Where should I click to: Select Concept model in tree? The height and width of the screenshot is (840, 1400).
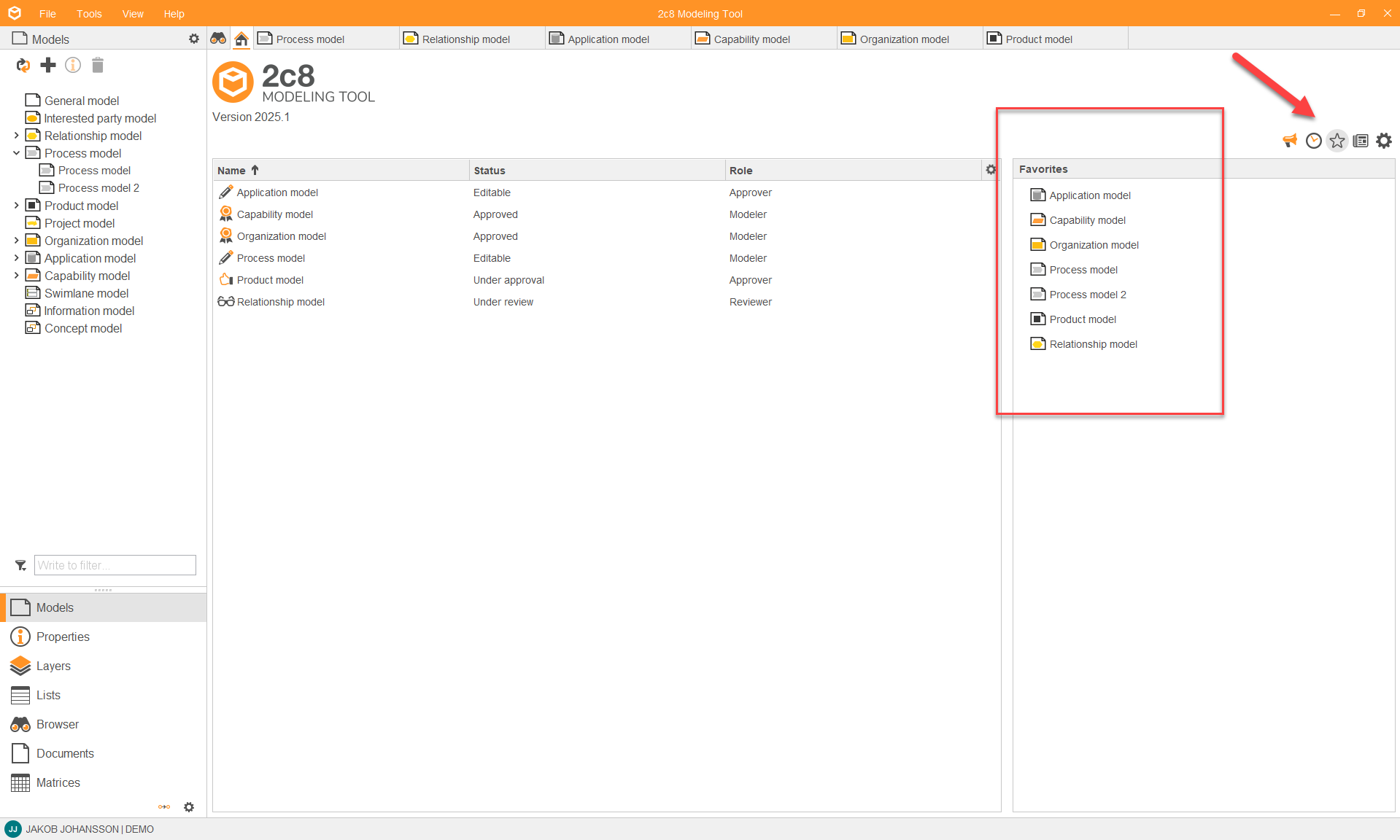74,328
